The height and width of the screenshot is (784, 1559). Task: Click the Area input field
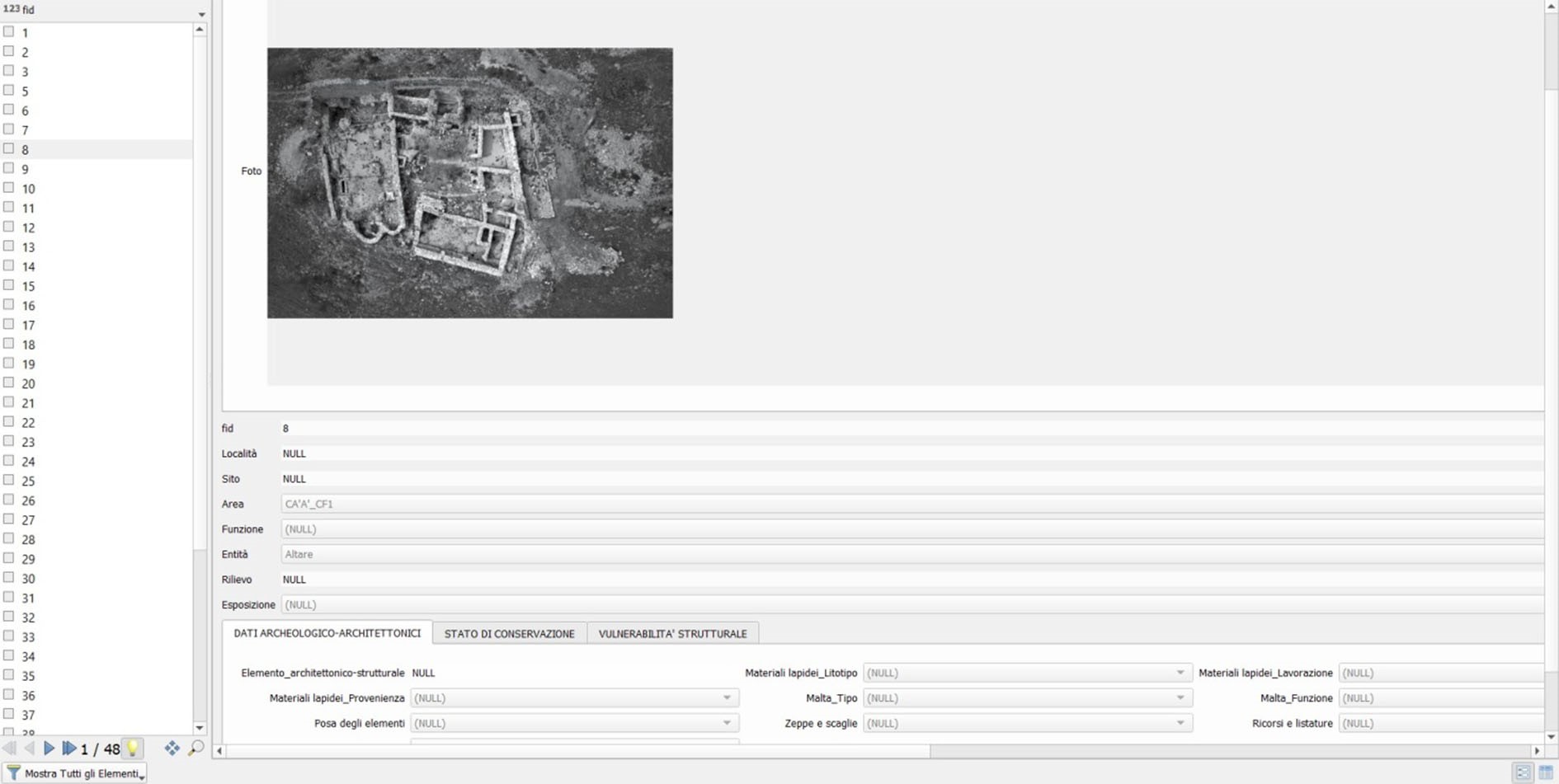907,504
